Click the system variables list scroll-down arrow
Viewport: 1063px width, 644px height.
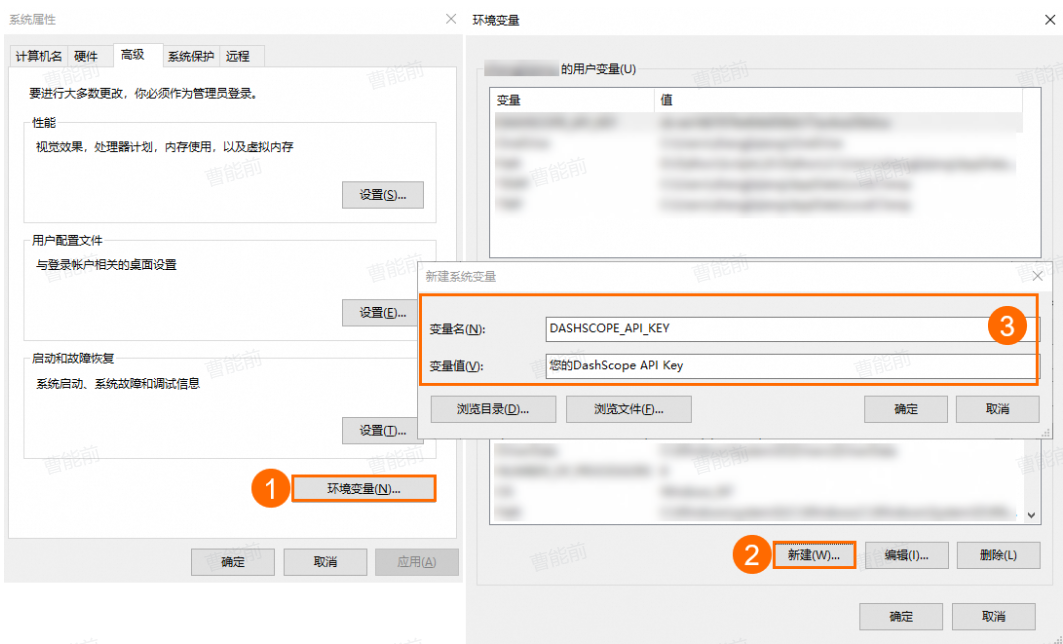tap(1031, 515)
